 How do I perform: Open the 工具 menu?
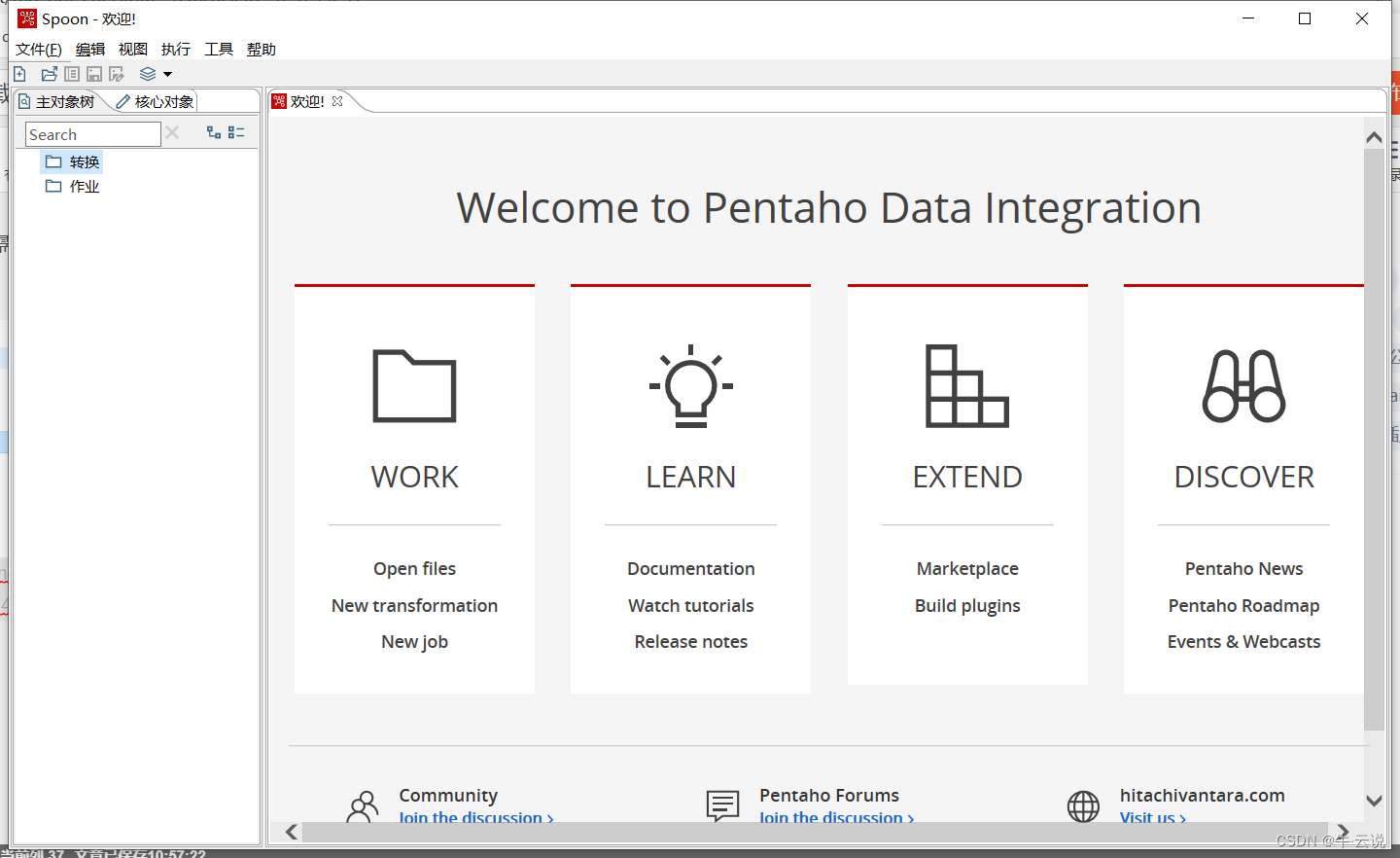[219, 50]
